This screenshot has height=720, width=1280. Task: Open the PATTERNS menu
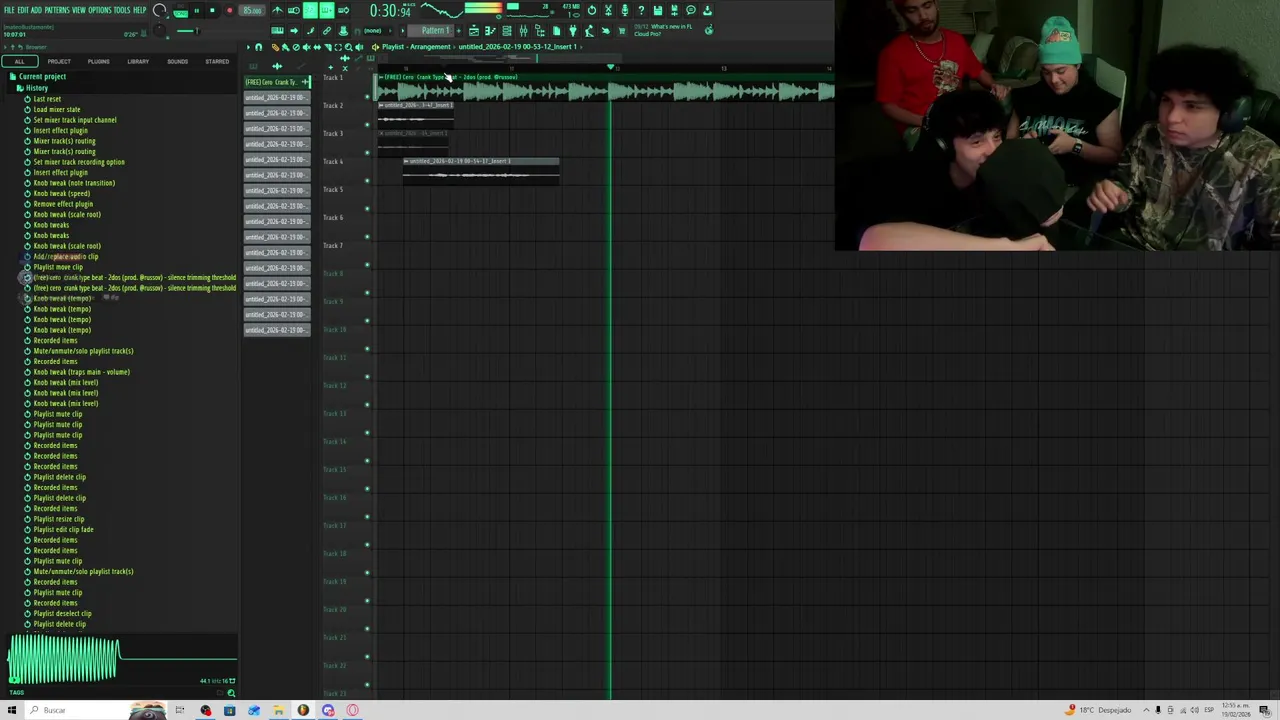pos(56,10)
